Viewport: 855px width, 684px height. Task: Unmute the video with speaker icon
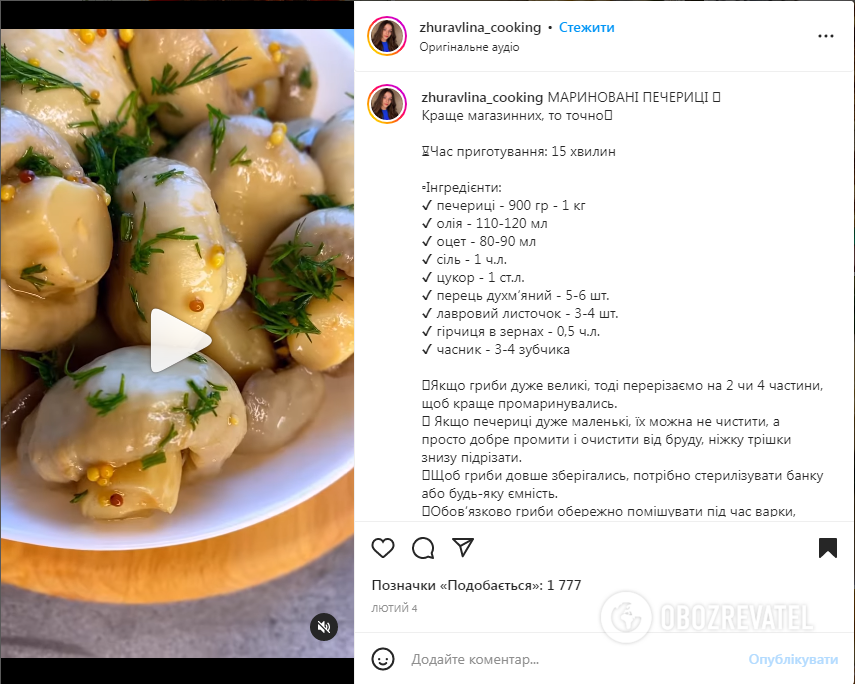coord(324,627)
